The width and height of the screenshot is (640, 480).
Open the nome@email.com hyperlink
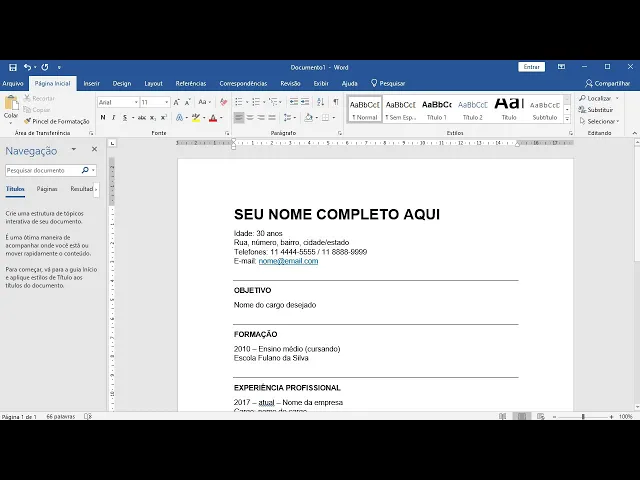coord(288,261)
